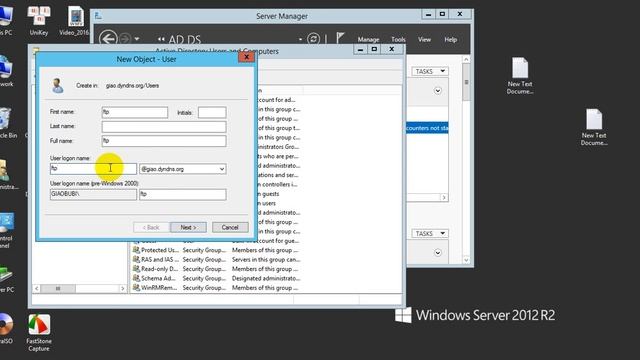Click the Server Manager back arrow

pyautogui.click(x=108, y=39)
